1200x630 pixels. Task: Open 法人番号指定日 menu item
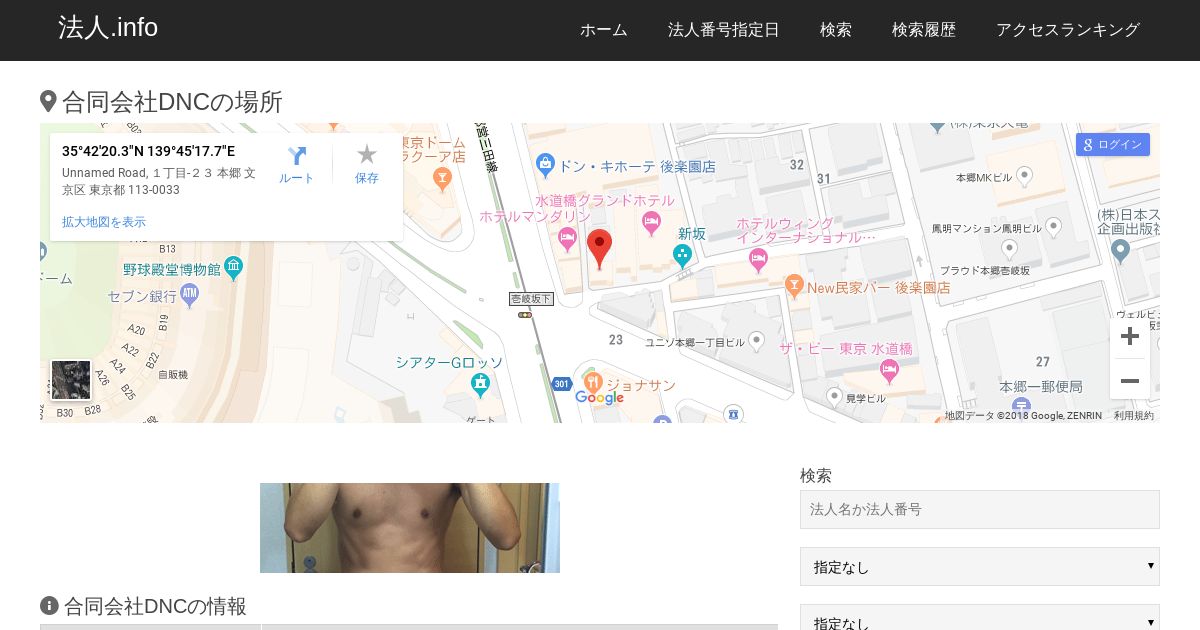(x=724, y=30)
